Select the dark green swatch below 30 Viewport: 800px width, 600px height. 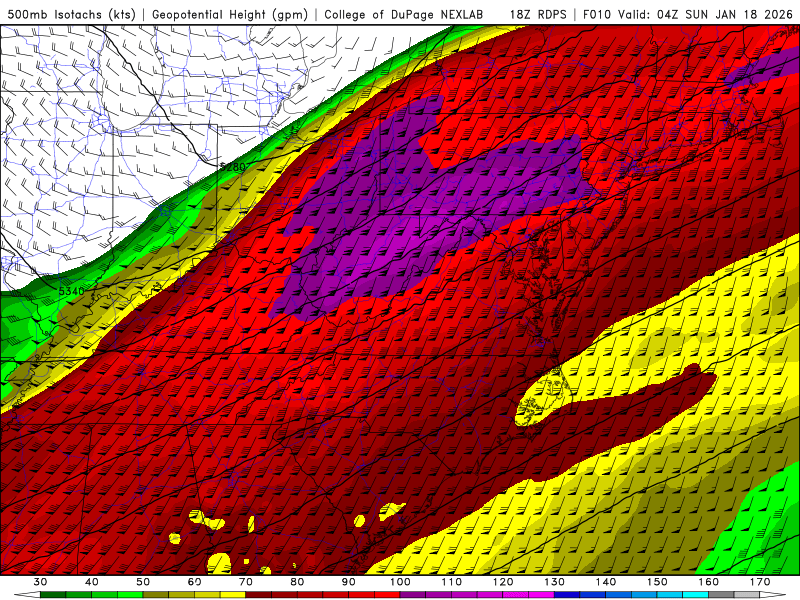pyautogui.click(x=53, y=595)
